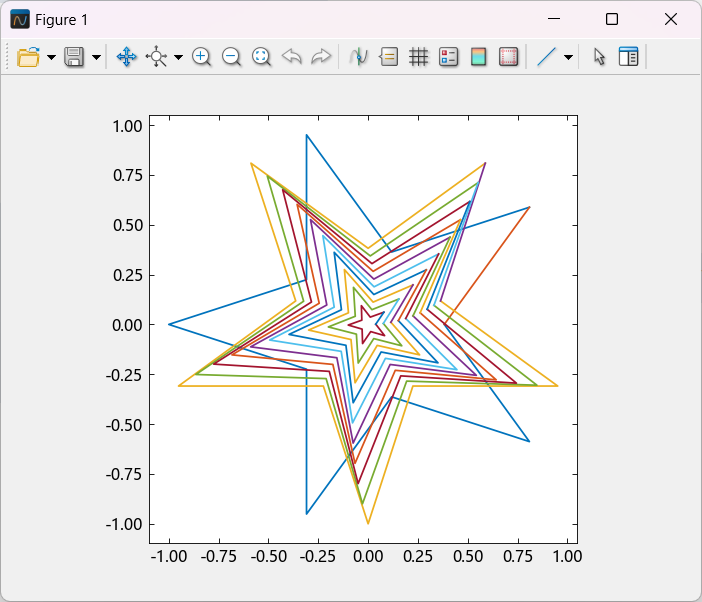Click the x-axis label -0.50
Image resolution: width=702 pixels, height=602 pixels.
pos(269,556)
